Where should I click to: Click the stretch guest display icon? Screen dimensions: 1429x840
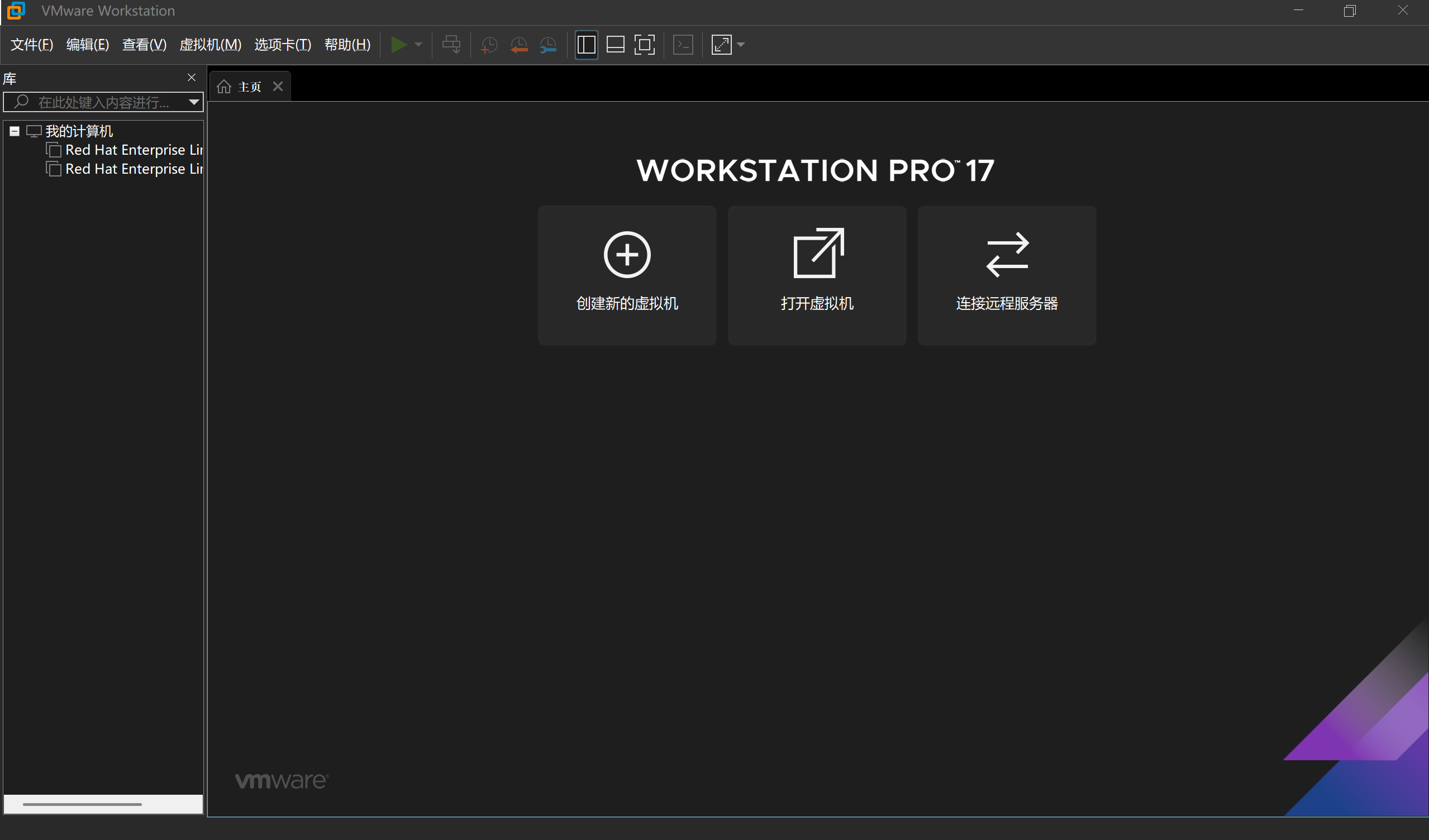click(721, 44)
